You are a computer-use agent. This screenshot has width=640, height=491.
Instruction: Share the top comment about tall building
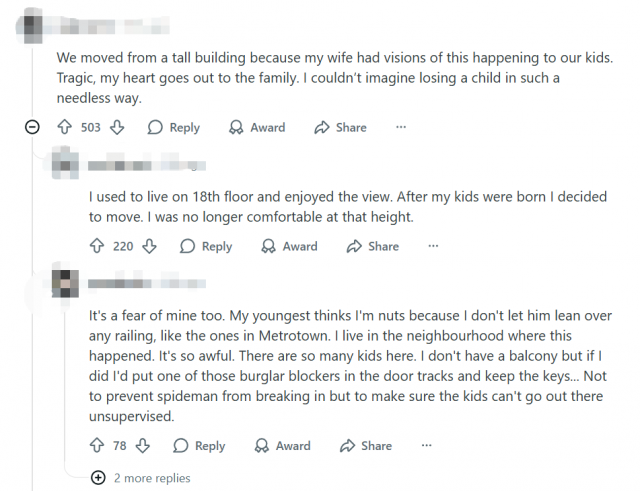click(x=340, y=127)
